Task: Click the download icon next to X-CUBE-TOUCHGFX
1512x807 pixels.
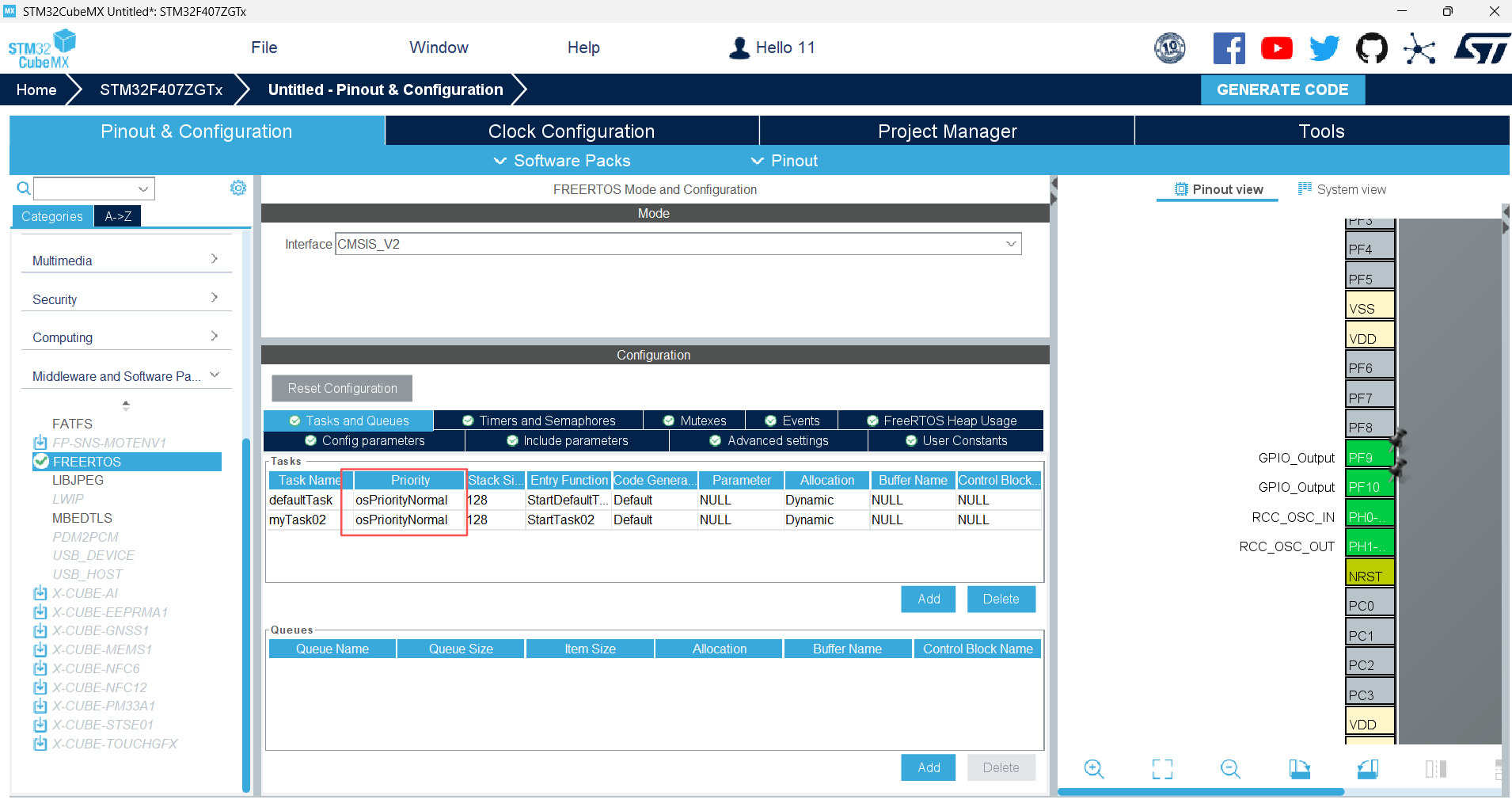Action: pos(40,744)
